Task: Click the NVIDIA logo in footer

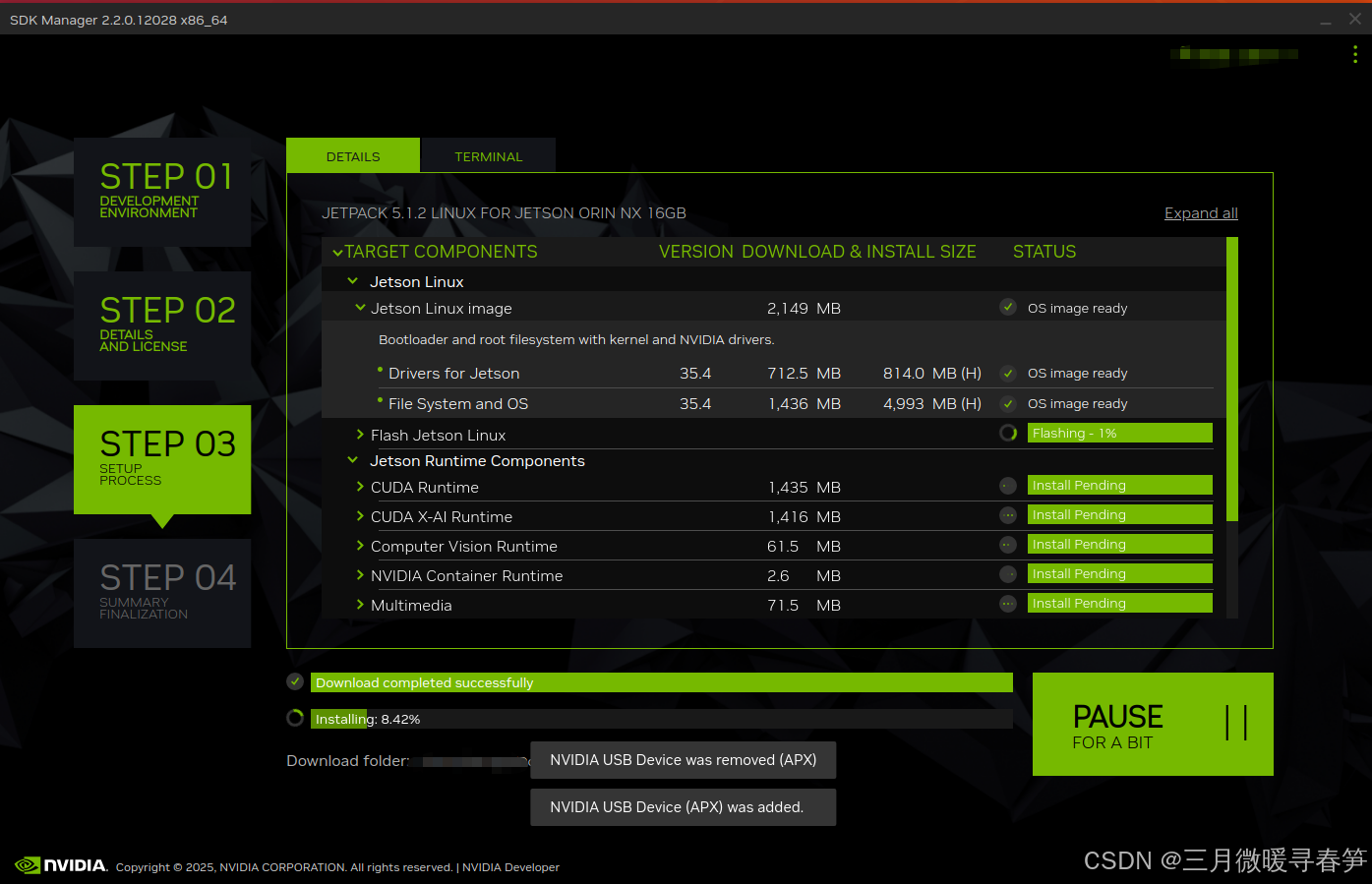Action: pyautogui.click(x=61, y=865)
